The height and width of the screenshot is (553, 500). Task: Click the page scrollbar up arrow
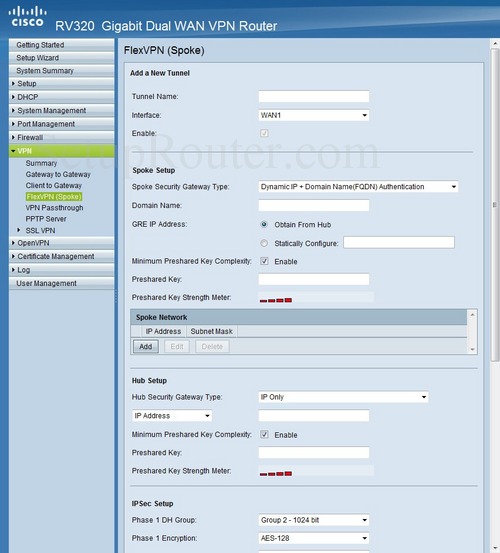(495, 44)
